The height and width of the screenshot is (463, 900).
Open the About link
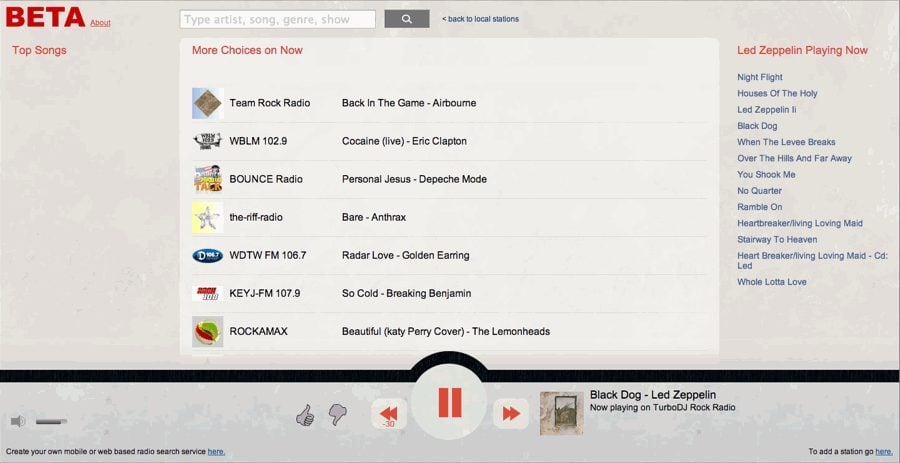(100, 23)
